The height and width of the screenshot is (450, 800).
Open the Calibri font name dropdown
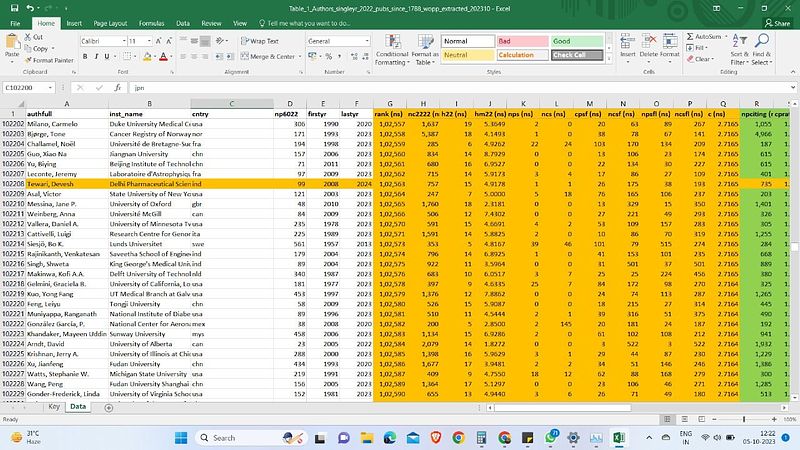123,41
